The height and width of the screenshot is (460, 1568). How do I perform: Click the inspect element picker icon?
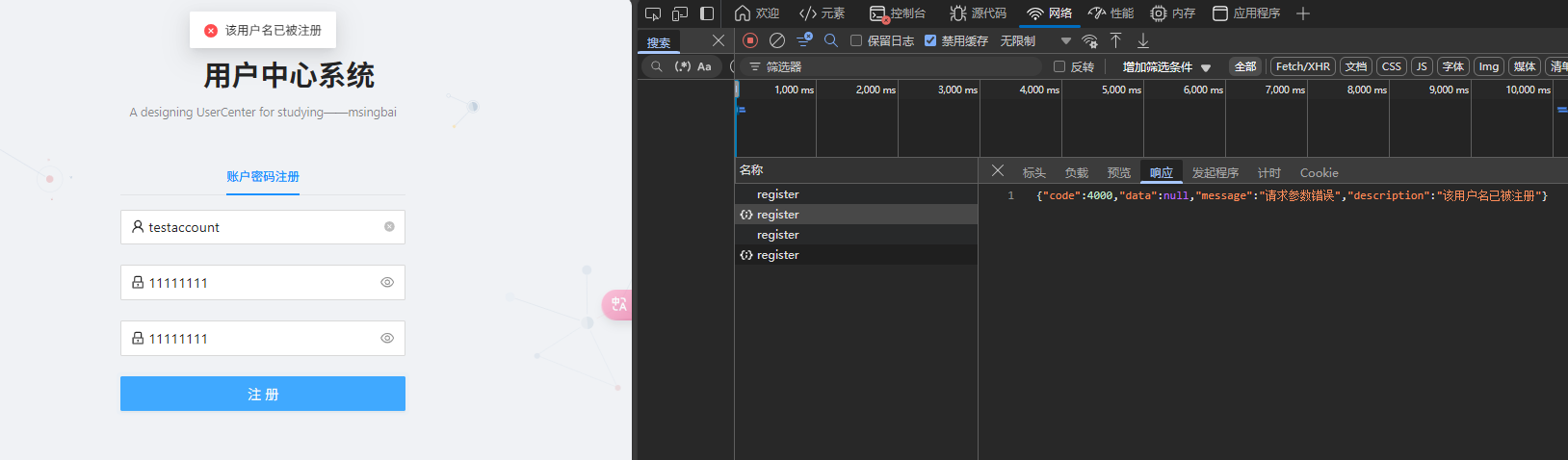pyautogui.click(x=653, y=13)
